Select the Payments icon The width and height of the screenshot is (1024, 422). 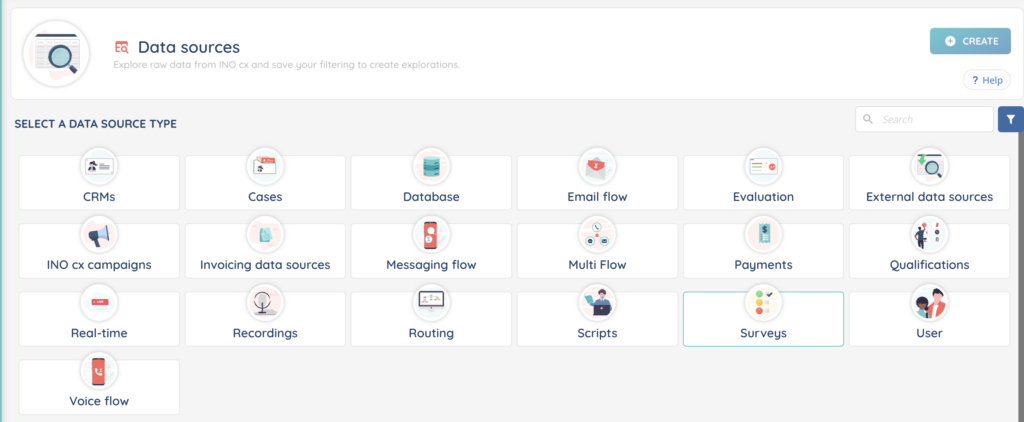point(763,234)
